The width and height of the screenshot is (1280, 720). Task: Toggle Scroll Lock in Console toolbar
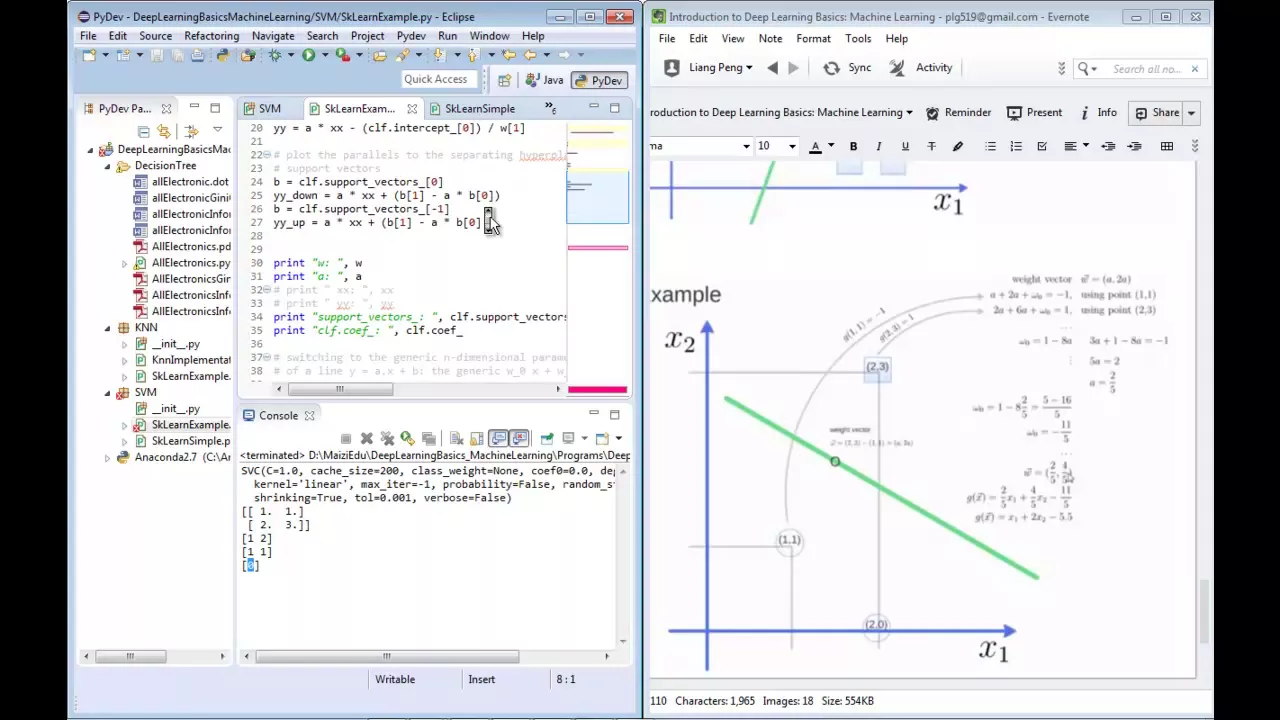476,438
